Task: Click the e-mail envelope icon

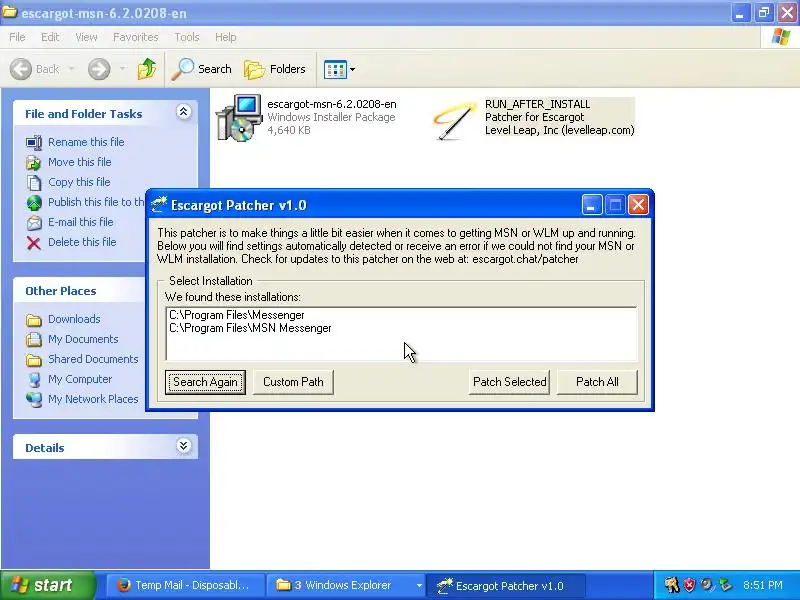Action: (34, 223)
